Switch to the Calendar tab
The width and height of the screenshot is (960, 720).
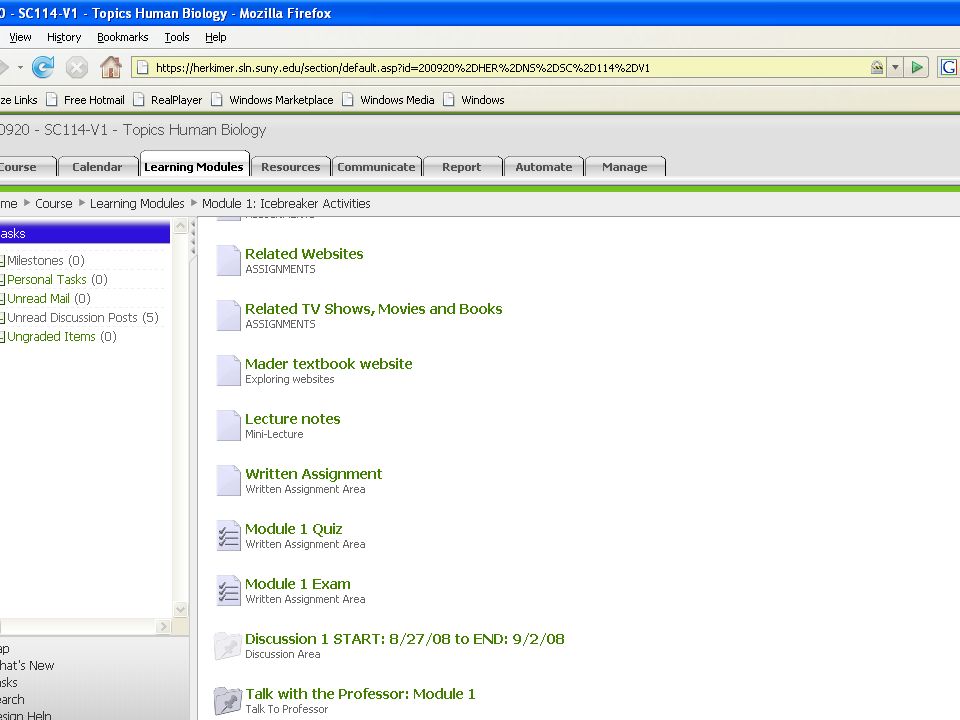(x=97, y=167)
